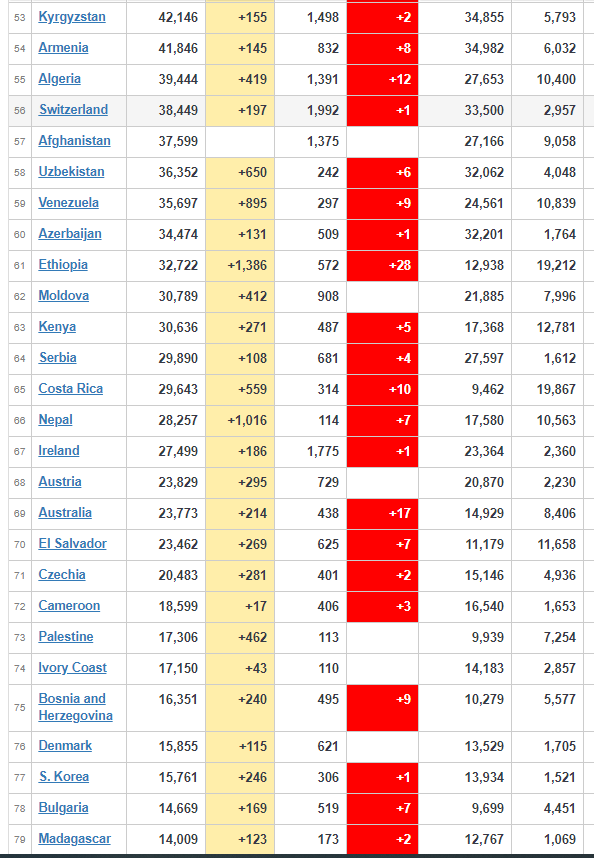Open the Nepal country link
The width and height of the screenshot is (594, 858).
(x=55, y=420)
